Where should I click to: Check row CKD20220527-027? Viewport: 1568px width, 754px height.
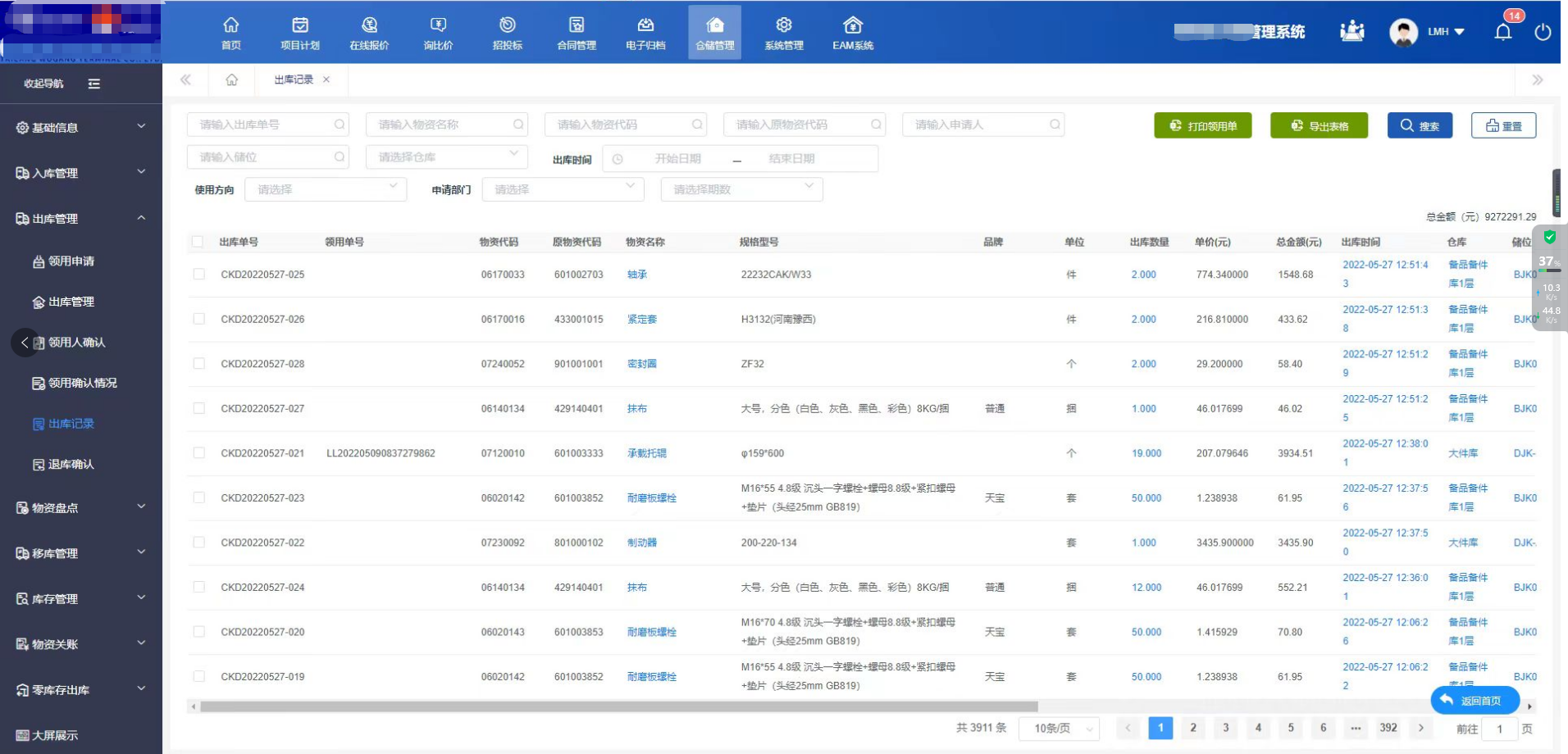coord(198,408)
